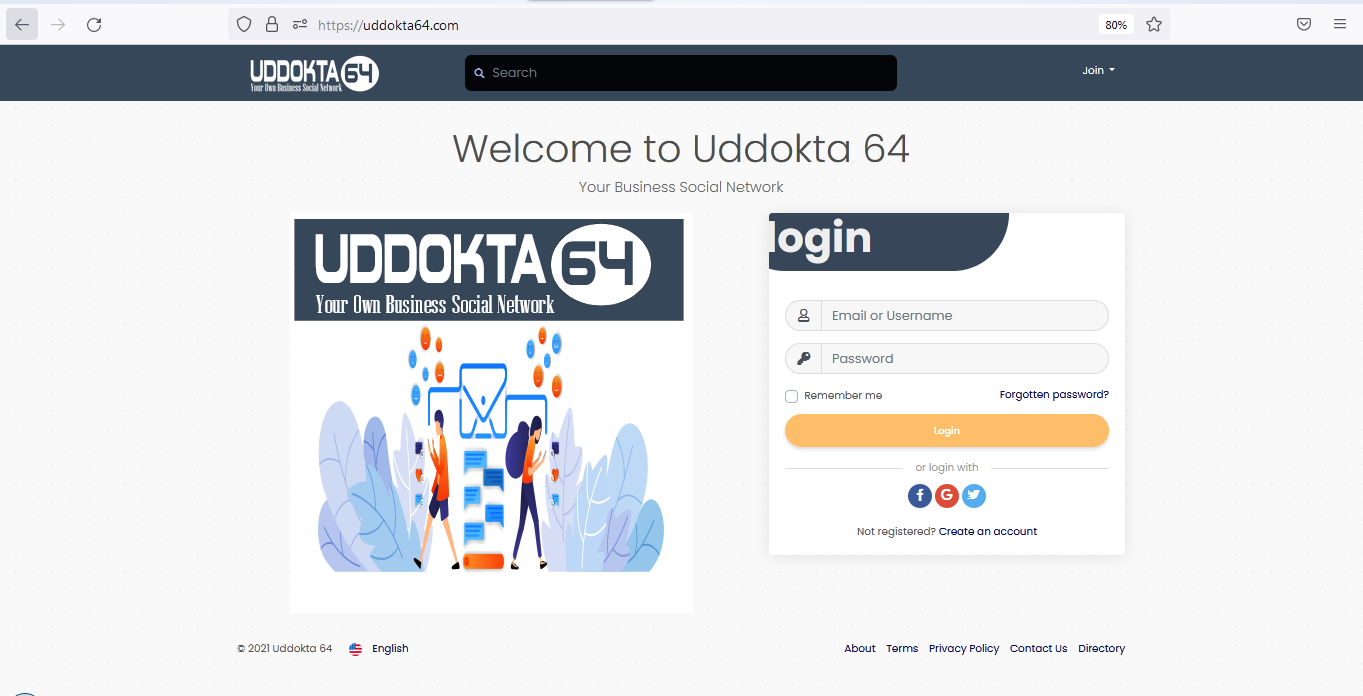Expand the Join dropdown menu
The image size is (1363, 696).
pyautogui.click(x=1098, y=70)
